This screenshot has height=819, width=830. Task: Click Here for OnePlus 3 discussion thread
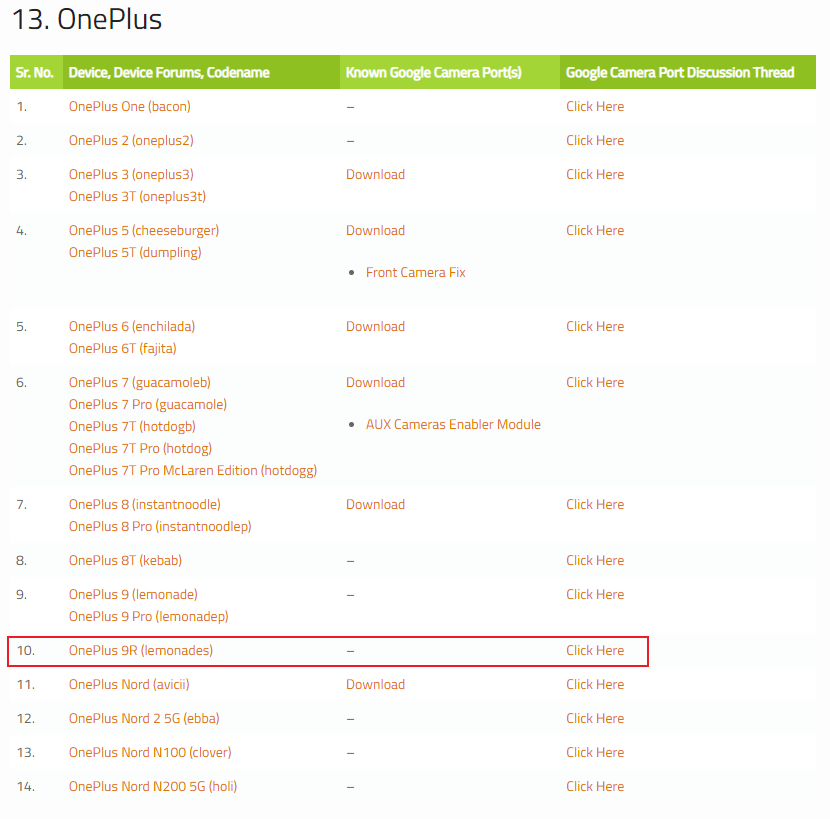pos(595,174)
